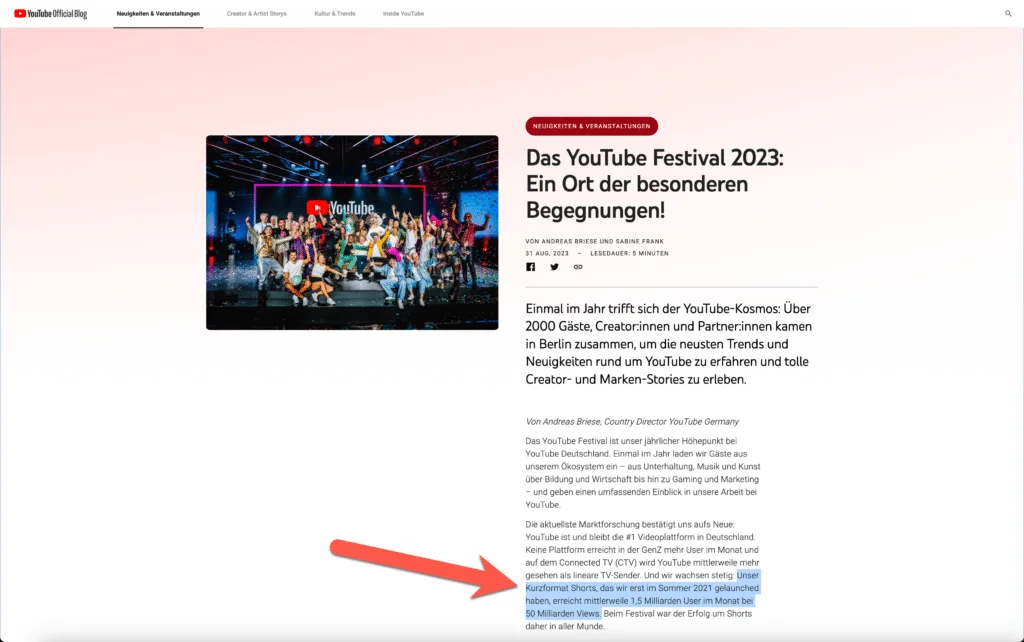
Task: Switch to the Kultur & Trends tab
Action: [x=334, y=13]
